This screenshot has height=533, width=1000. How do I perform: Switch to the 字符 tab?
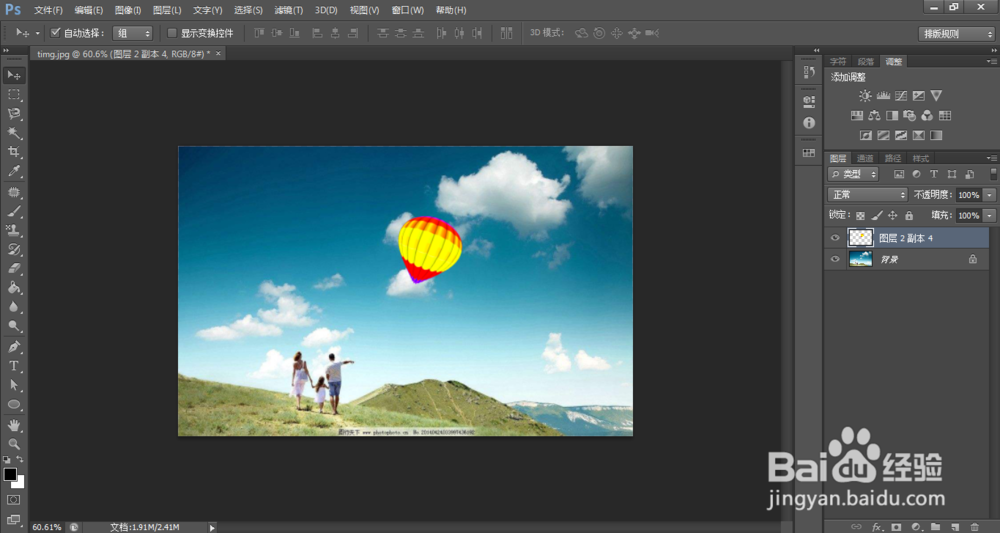tap(838, 61)
